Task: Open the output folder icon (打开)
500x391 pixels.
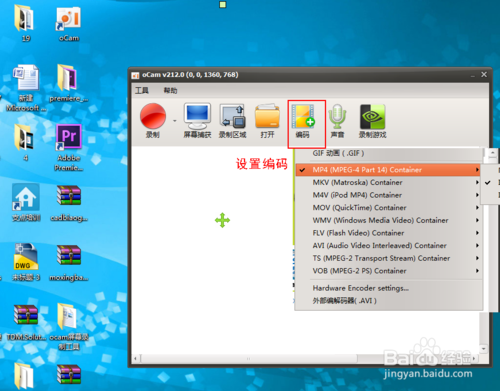Action: pos(267,116)
